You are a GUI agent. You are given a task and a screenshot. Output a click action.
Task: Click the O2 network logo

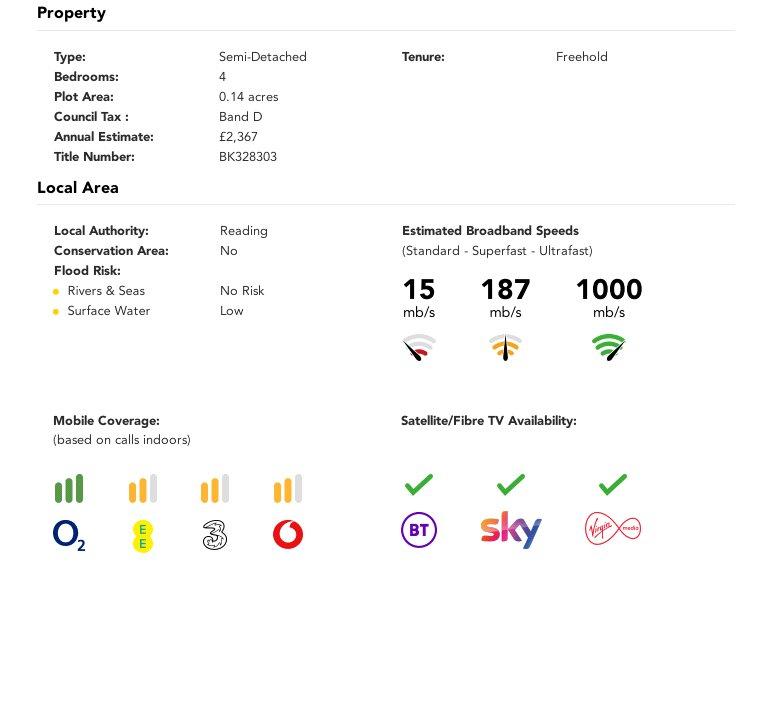point(69,536)
